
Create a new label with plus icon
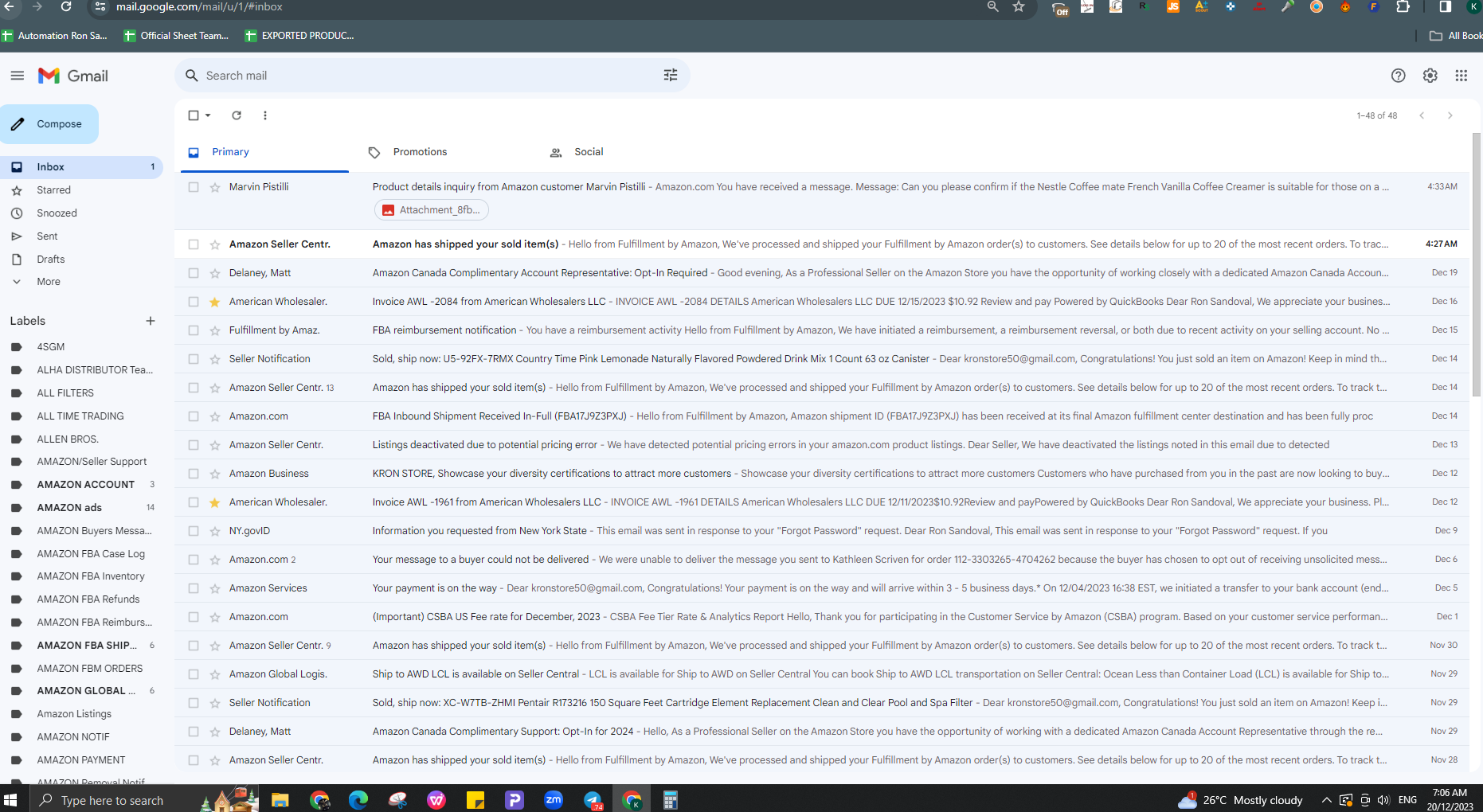(151, 321)
